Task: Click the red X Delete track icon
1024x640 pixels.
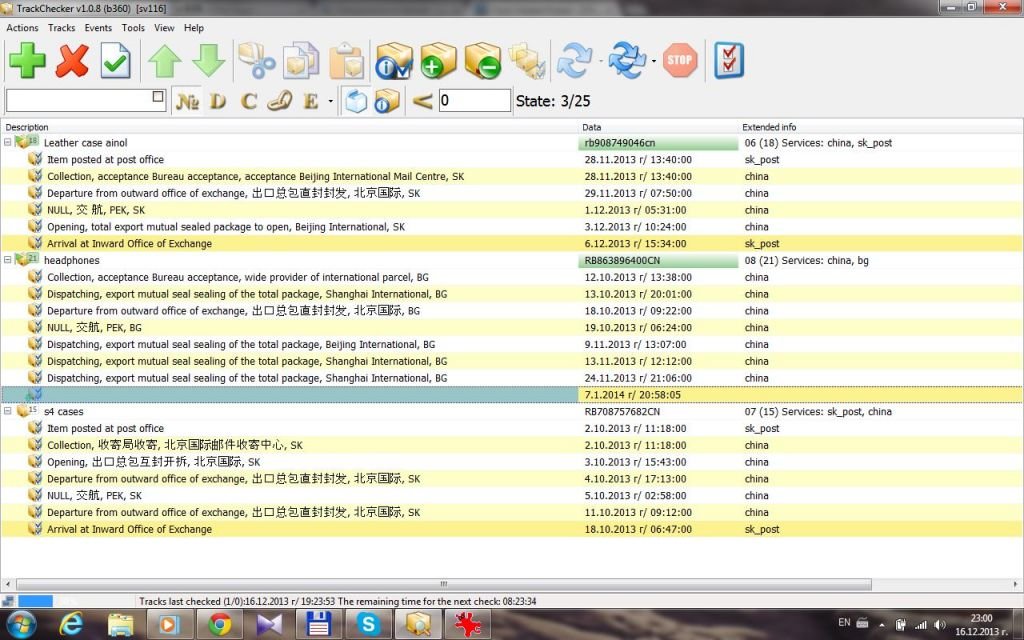Action: pos(72,61)
